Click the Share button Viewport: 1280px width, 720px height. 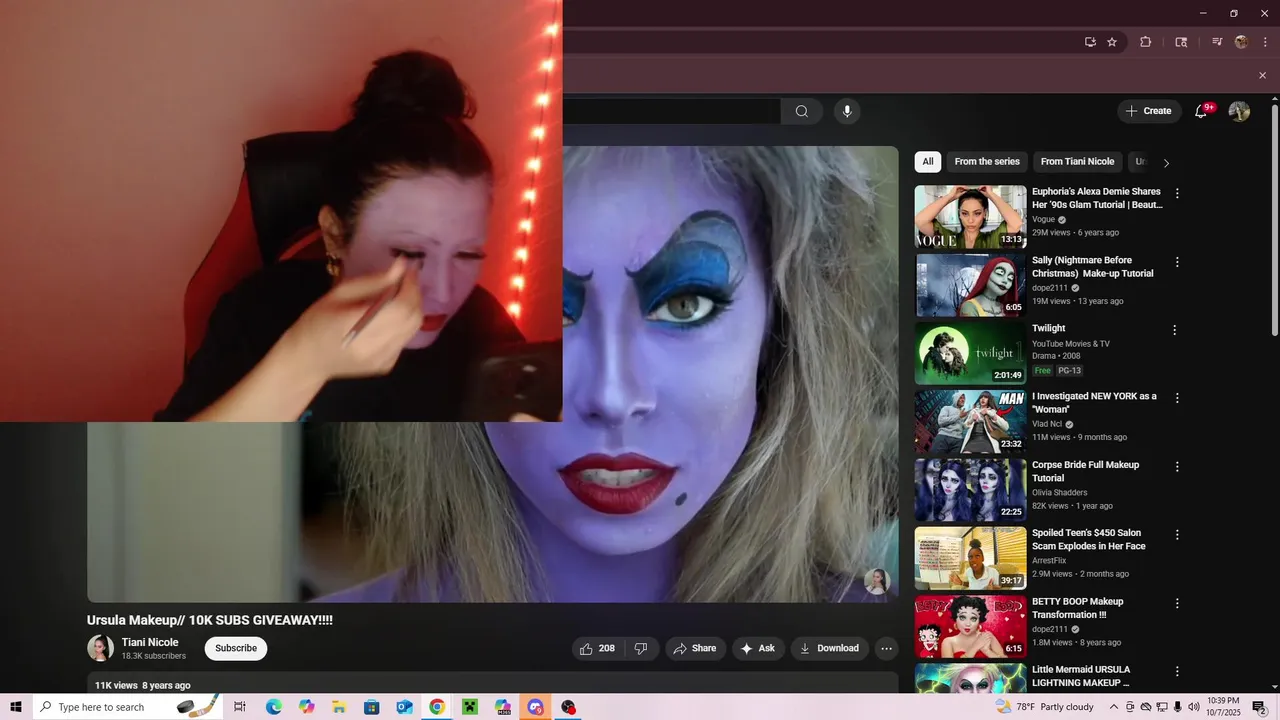point(695,648)
